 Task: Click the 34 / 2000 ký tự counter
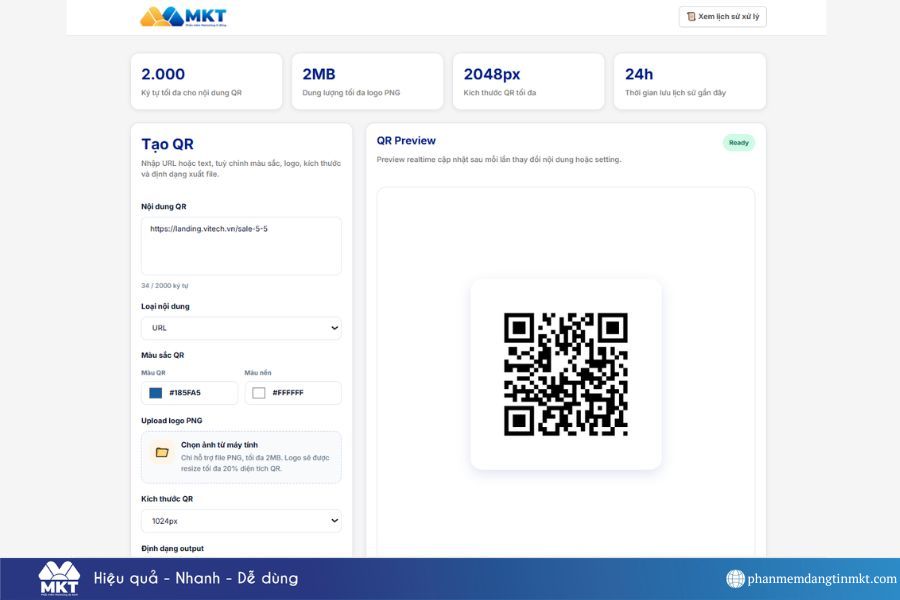(x=165, y=285)
